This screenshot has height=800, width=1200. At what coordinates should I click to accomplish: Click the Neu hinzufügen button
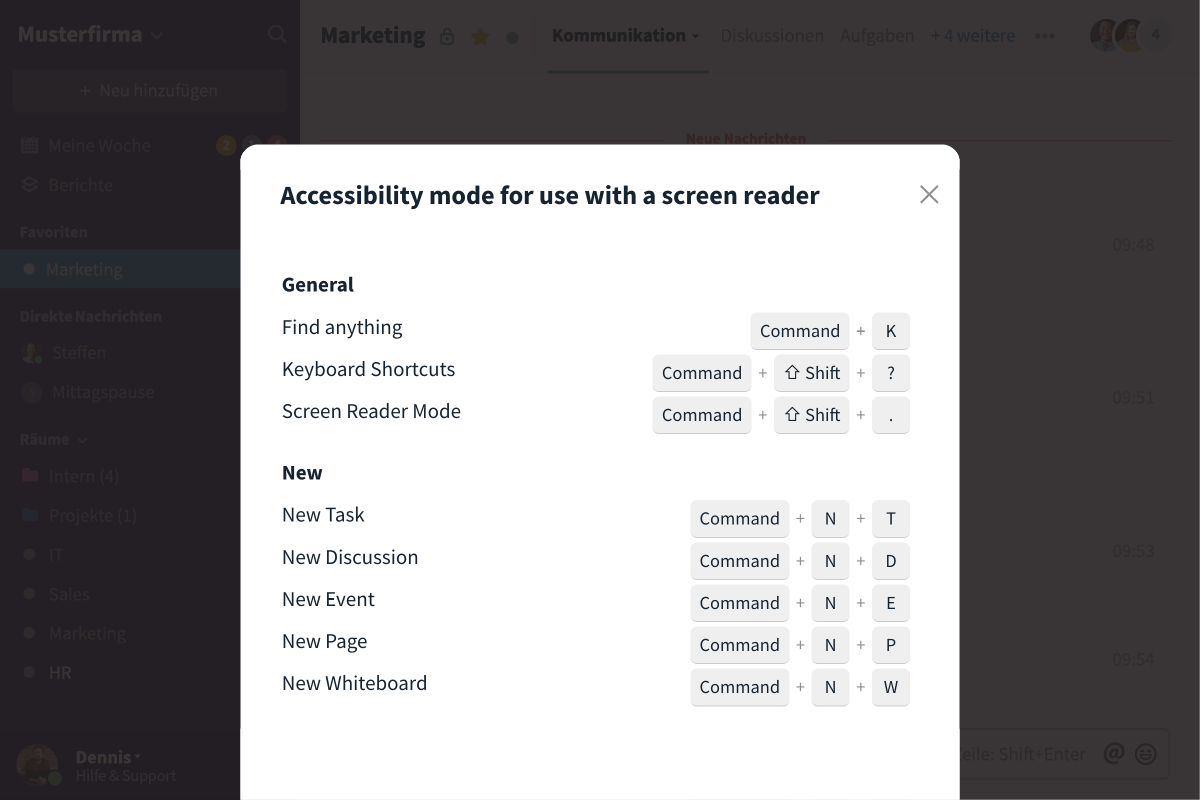(x=150, y=91)
